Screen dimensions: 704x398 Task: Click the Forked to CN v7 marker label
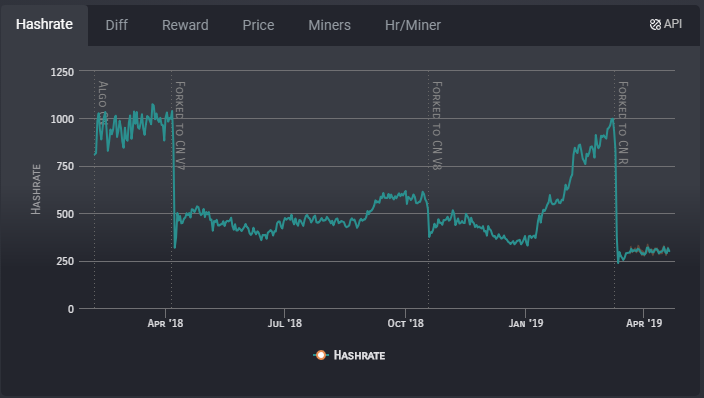pos(180,126)
